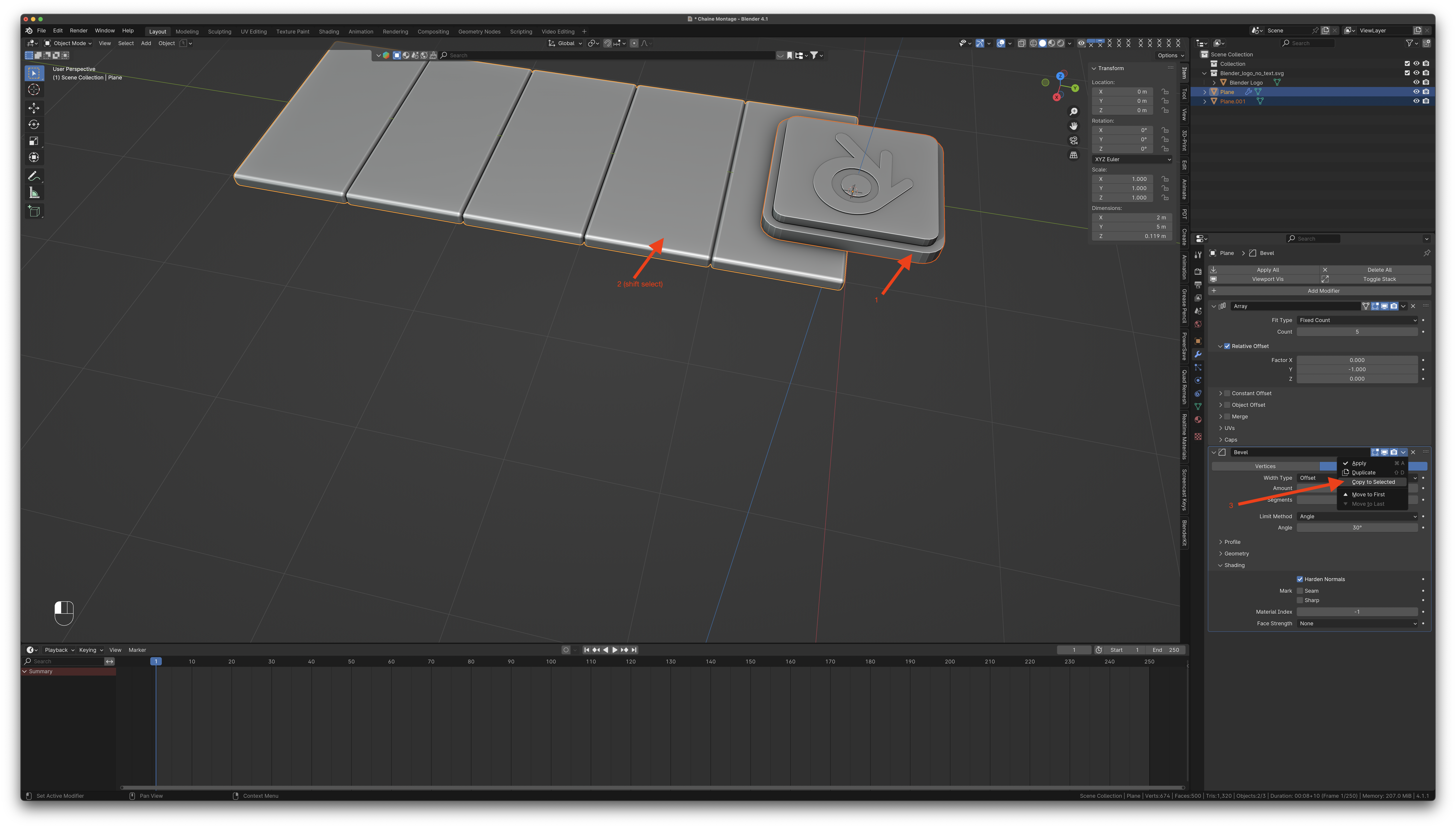Check the Mark Sharp checkbox

tap(1300, 600)
